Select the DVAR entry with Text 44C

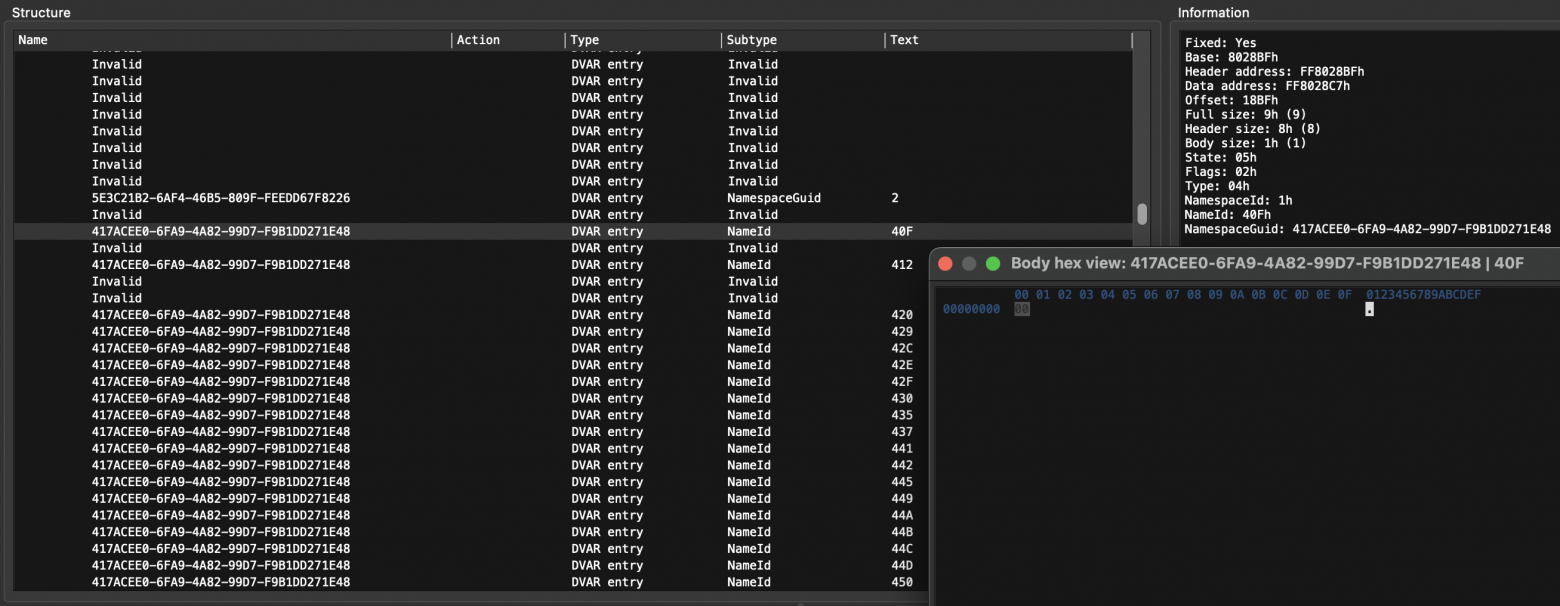tap(472, 548)
